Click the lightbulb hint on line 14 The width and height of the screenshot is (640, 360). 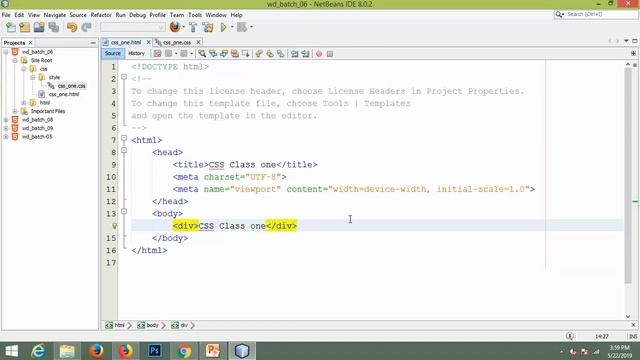[x=114, y=226]
